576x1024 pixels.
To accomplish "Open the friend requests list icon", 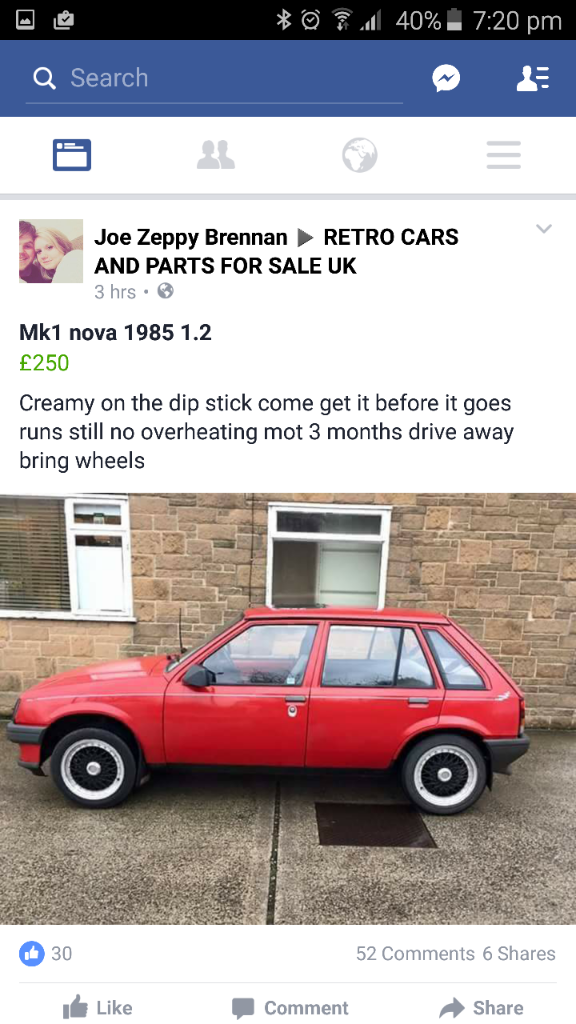I will click(x=533, y=78).
